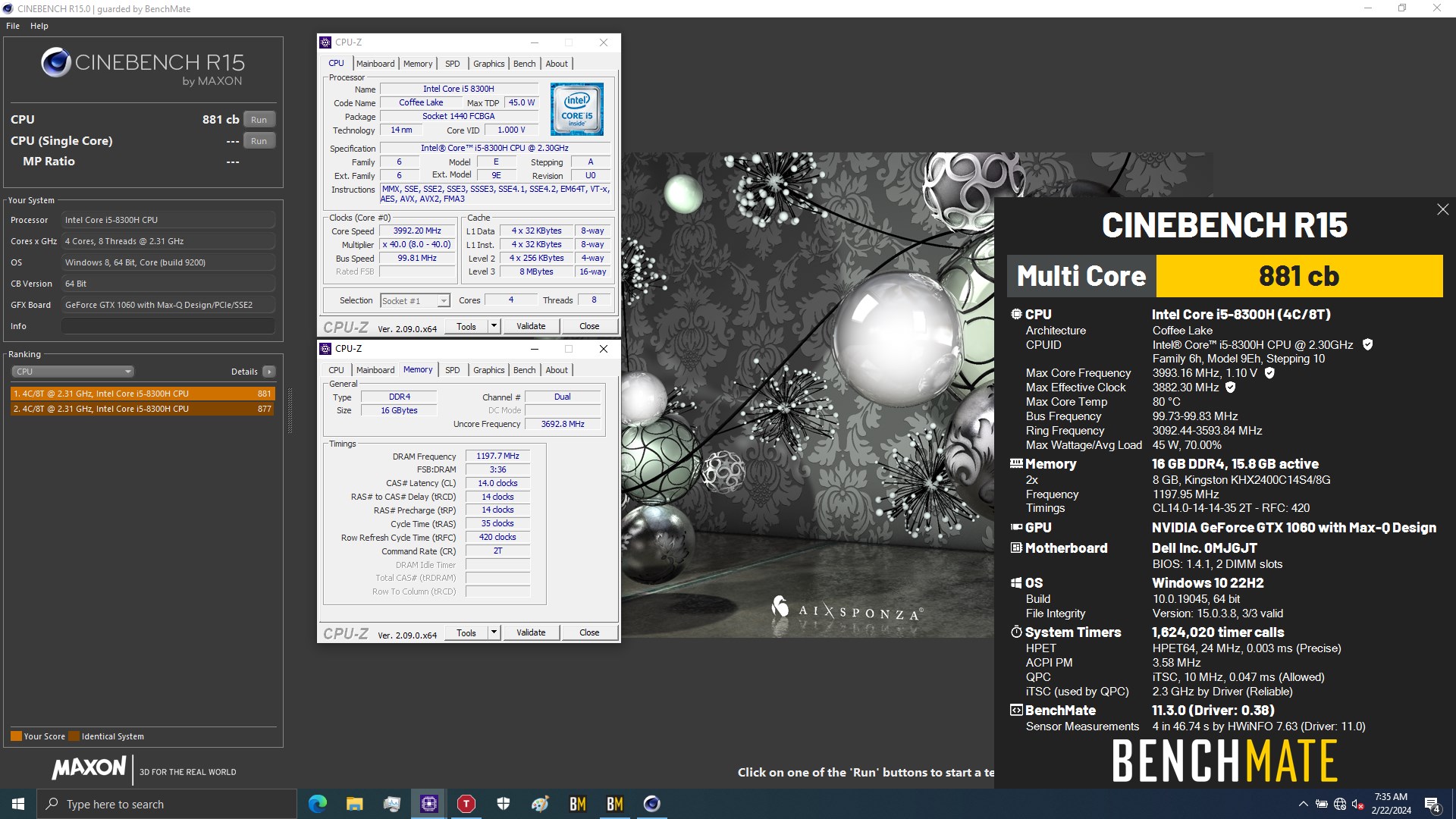Click the Core Speed value 3992.20 MHz

point(417,231)
